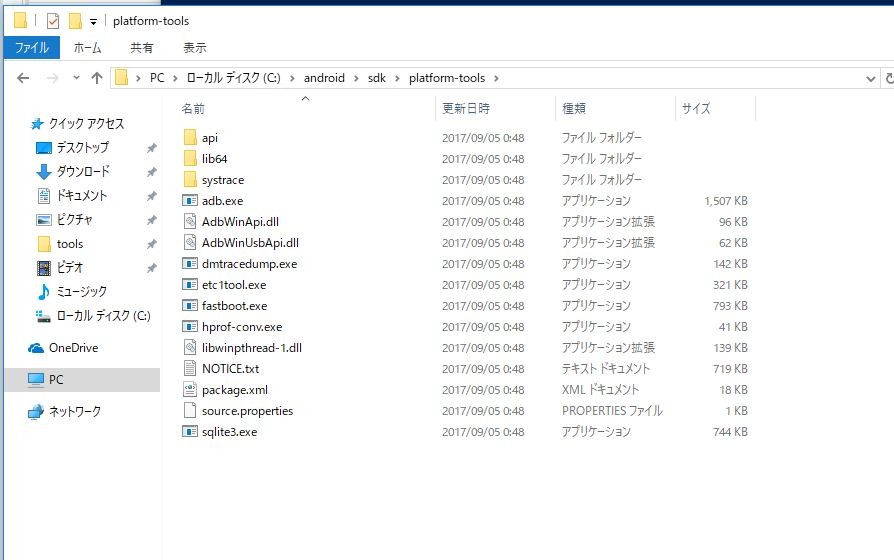Click the OneDrive cloud icon
Image resolution: width=894 pixels, height=560 pixels.
click(36, 347)
